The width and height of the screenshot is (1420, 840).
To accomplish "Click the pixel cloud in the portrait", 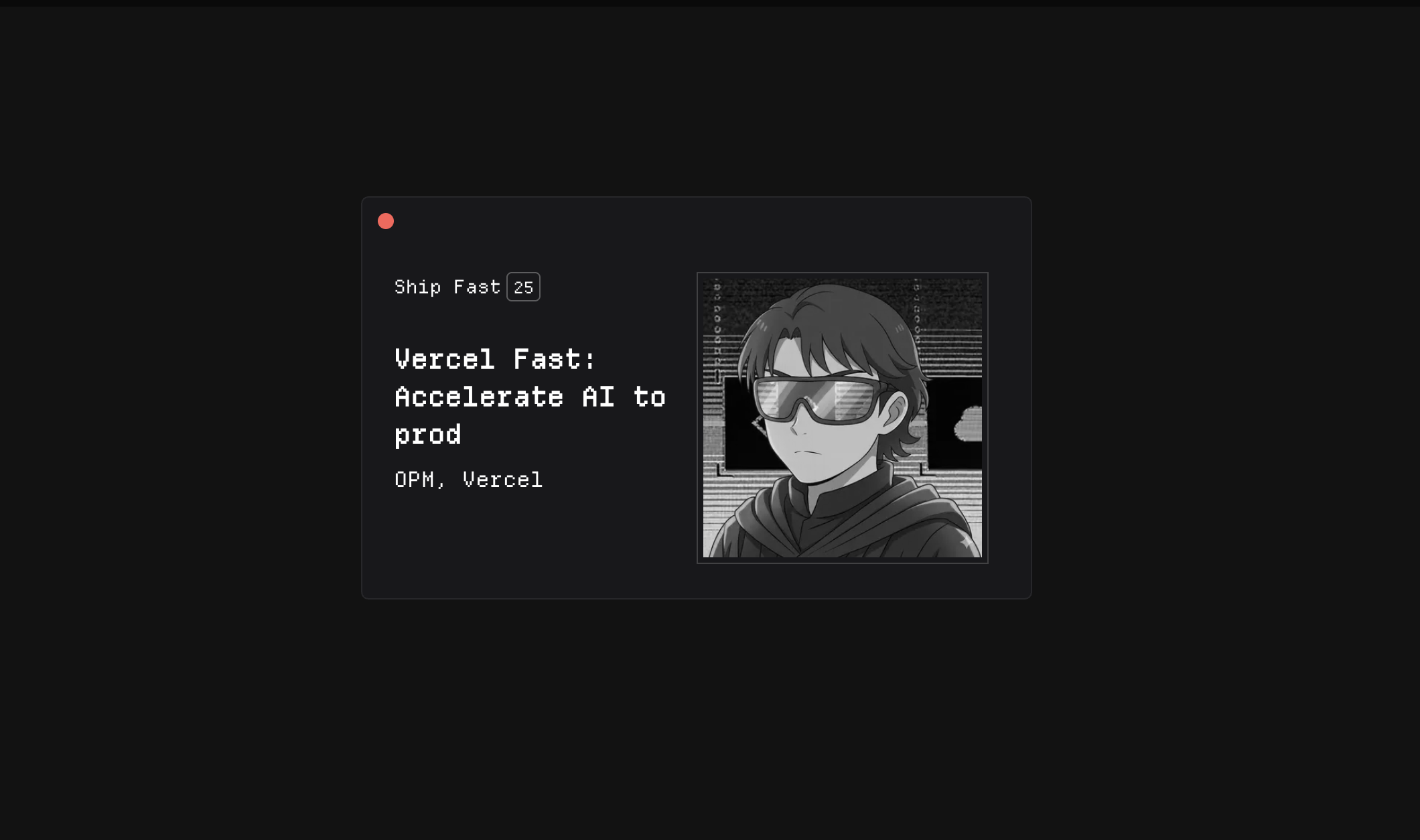I will 968,423.
